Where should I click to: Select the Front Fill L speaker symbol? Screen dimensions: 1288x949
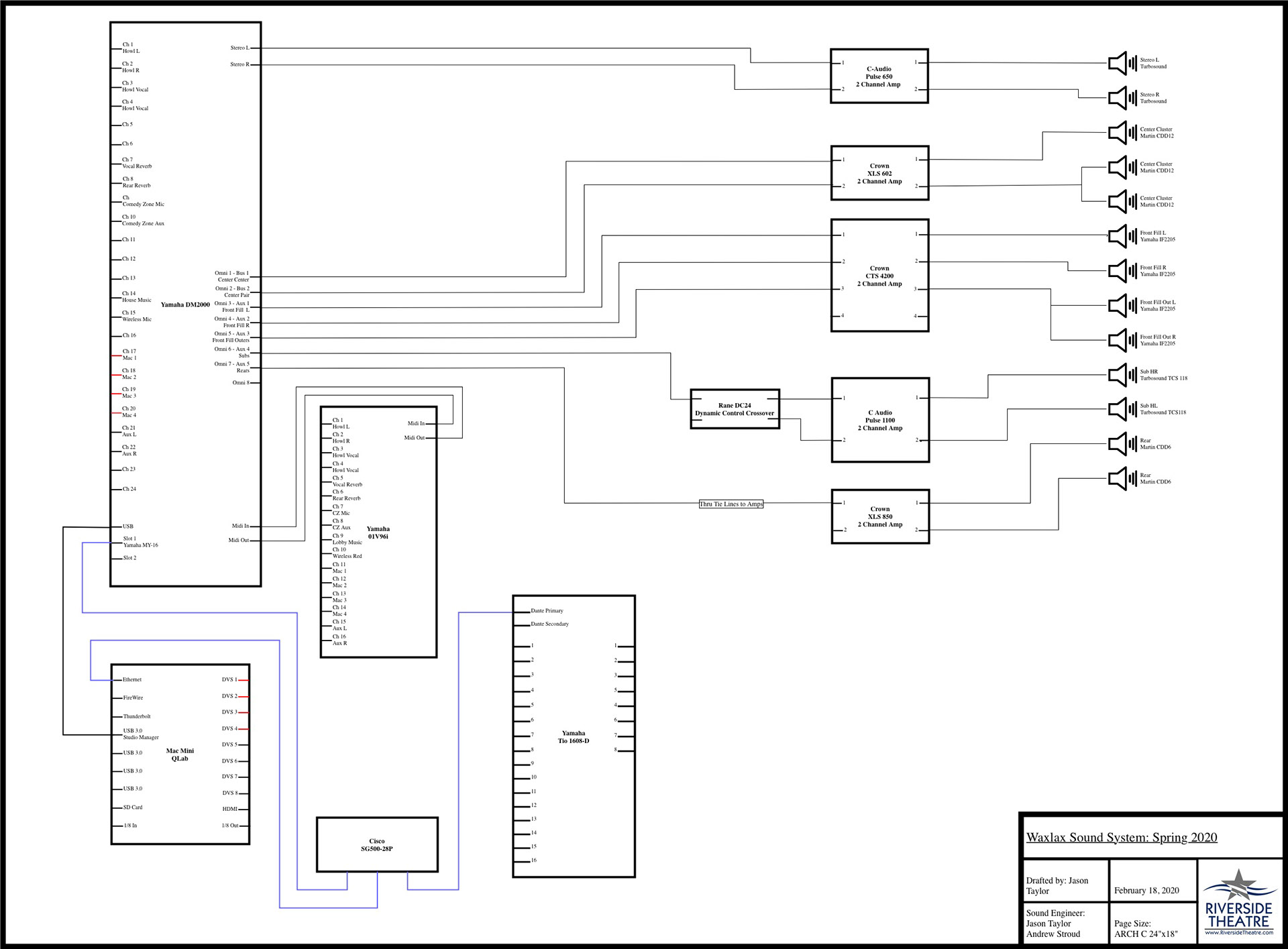tap(1122, 236)
